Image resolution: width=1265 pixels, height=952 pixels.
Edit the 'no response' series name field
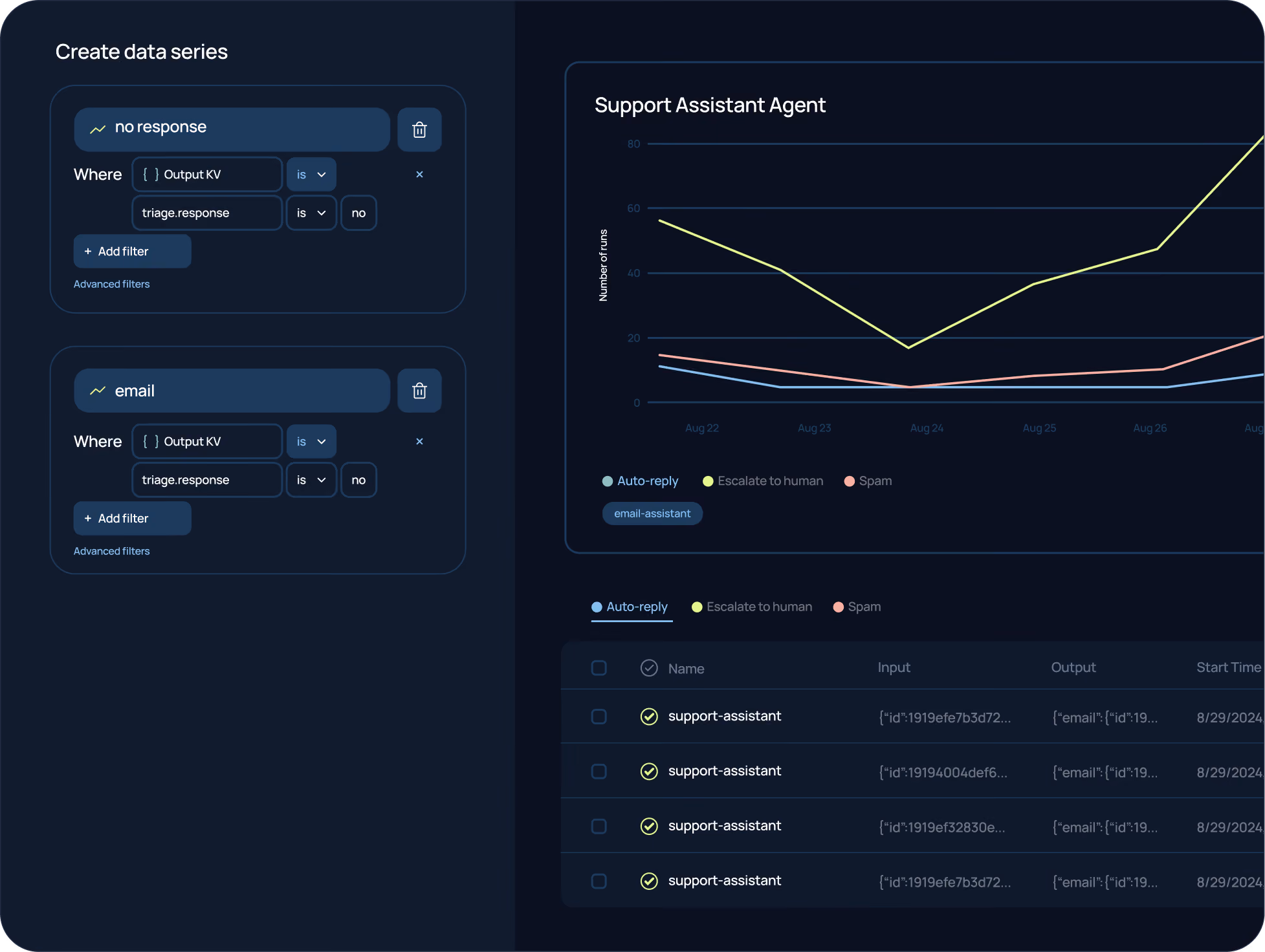232,129
